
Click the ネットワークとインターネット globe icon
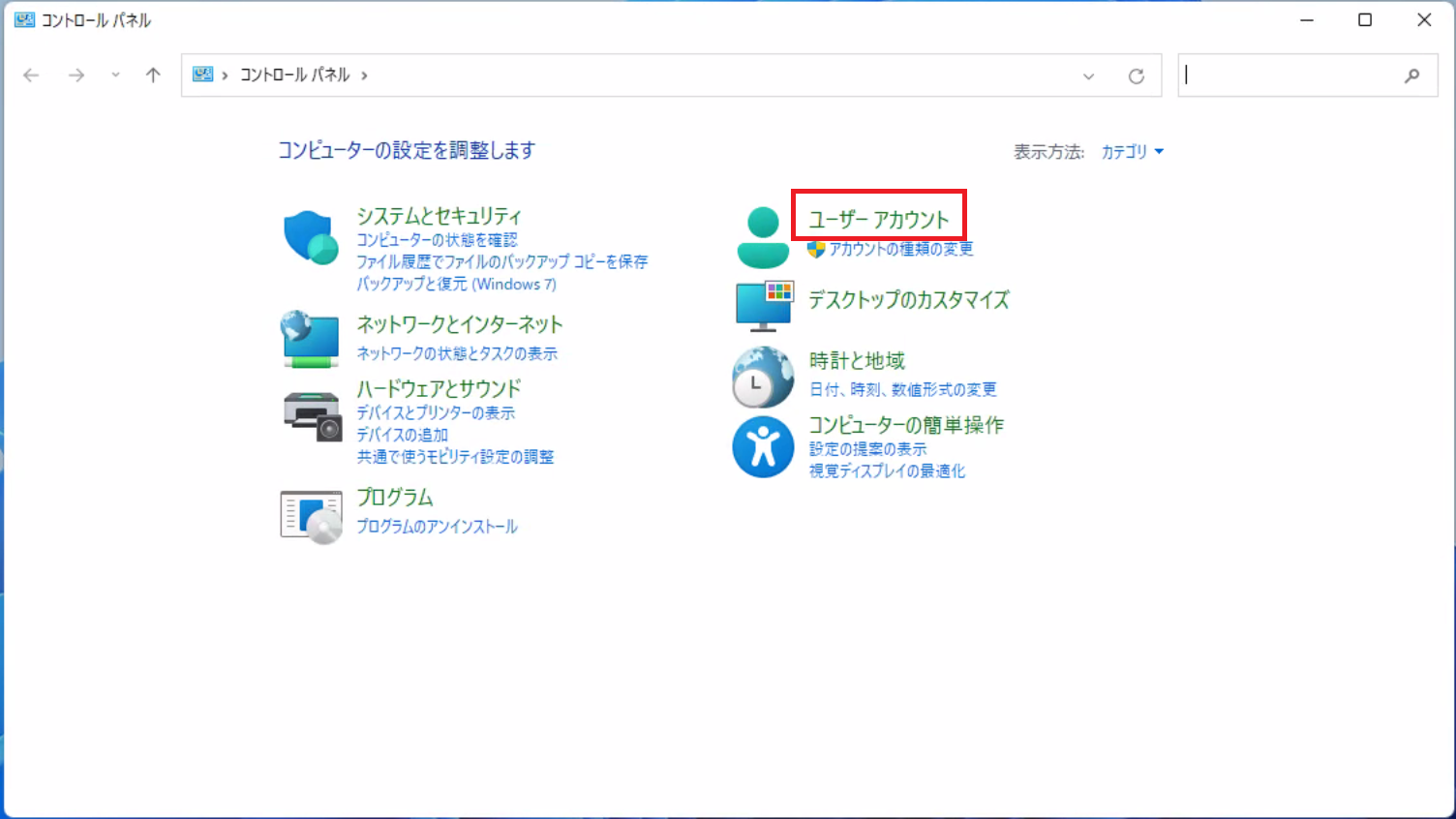pos(311,339)
